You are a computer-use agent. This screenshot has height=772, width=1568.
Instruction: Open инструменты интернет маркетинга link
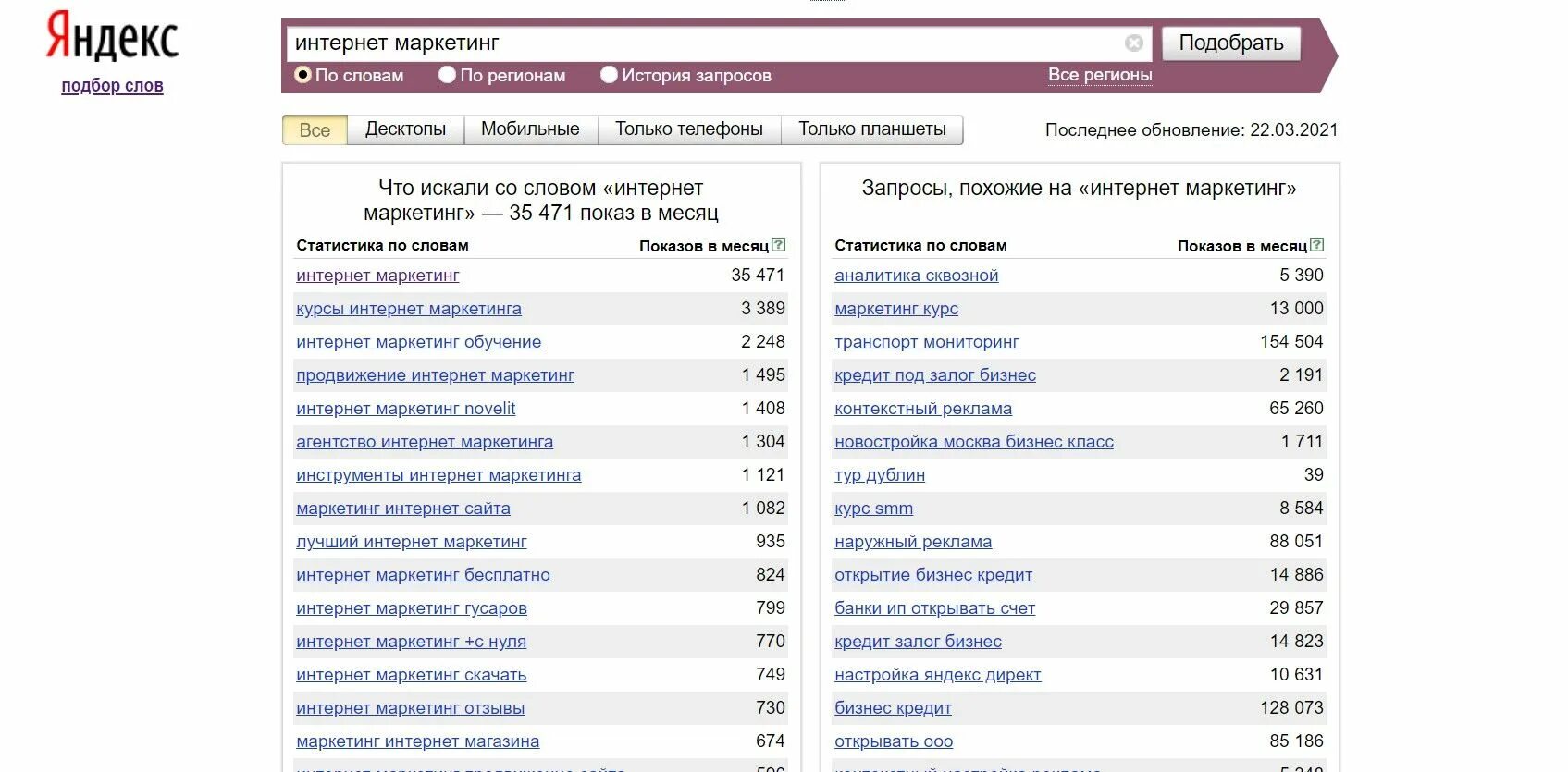tap(438, 475)
